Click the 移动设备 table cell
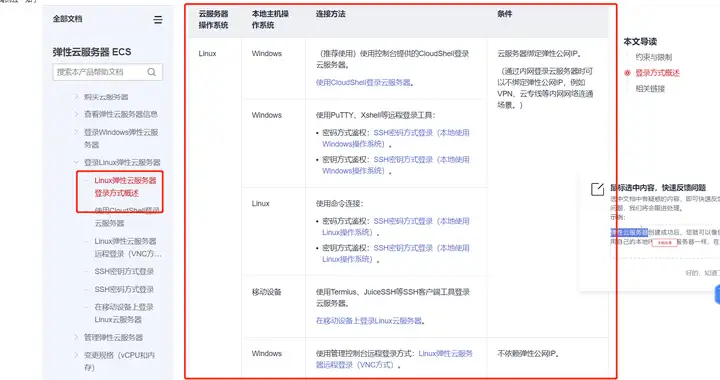The image size is (720, 380). [266, 292]
